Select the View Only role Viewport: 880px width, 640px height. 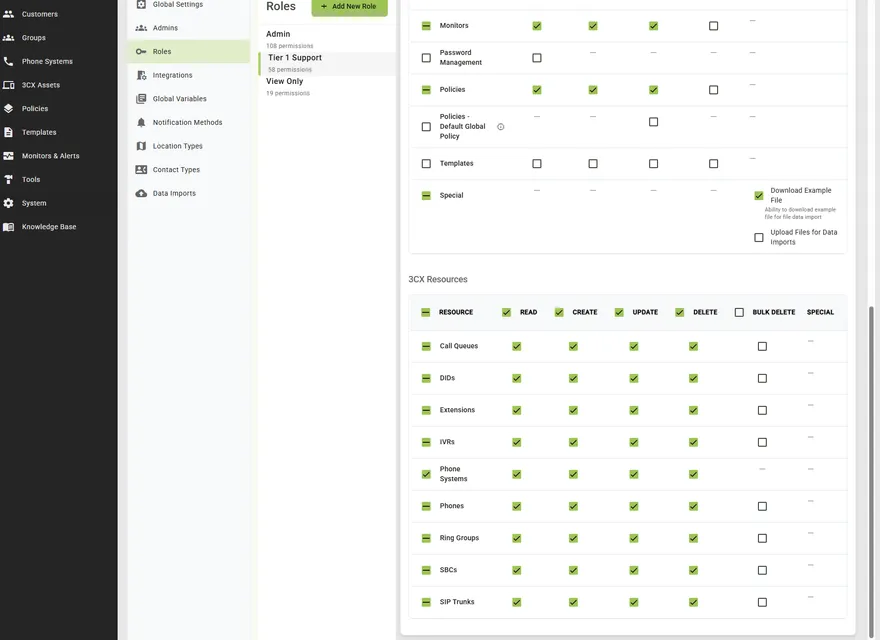[327, 86]
